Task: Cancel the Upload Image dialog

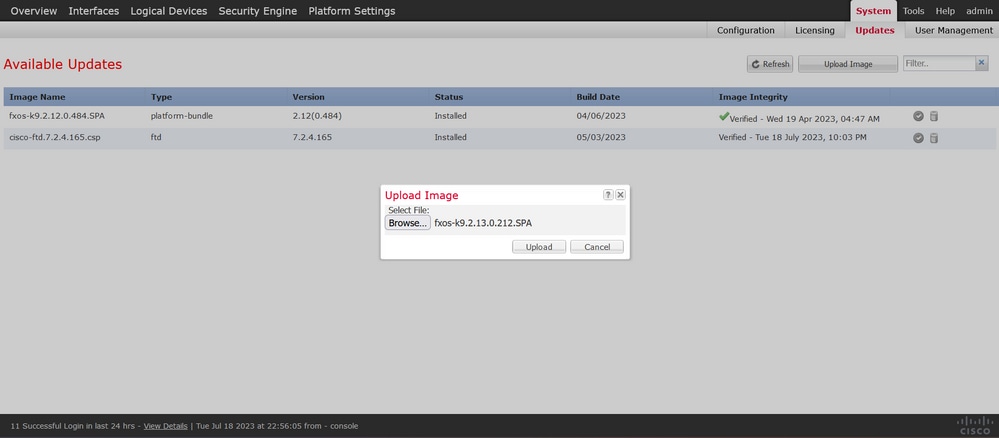Action: click(x=597, y=247)
